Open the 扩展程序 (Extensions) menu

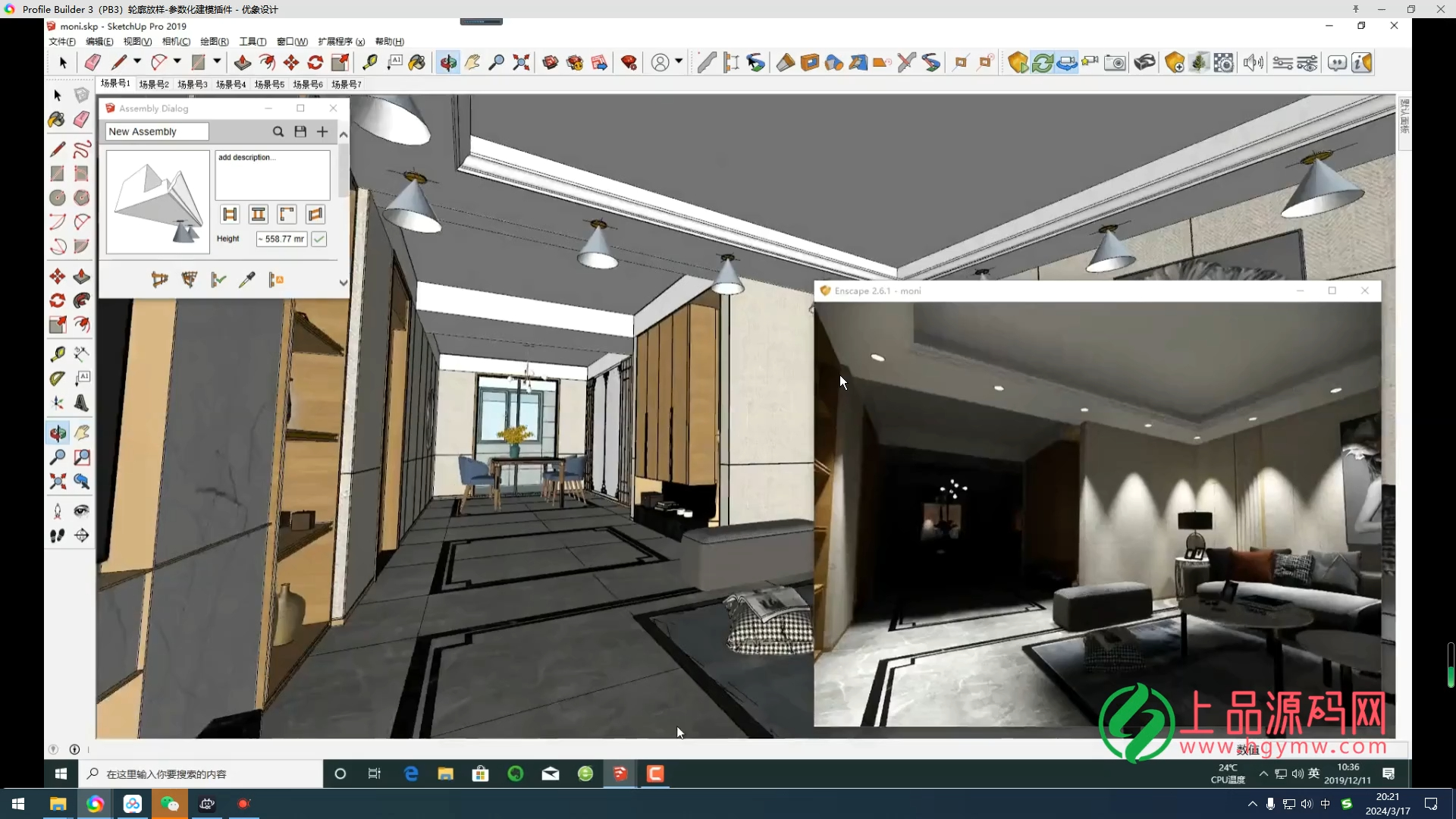[340, 42]
